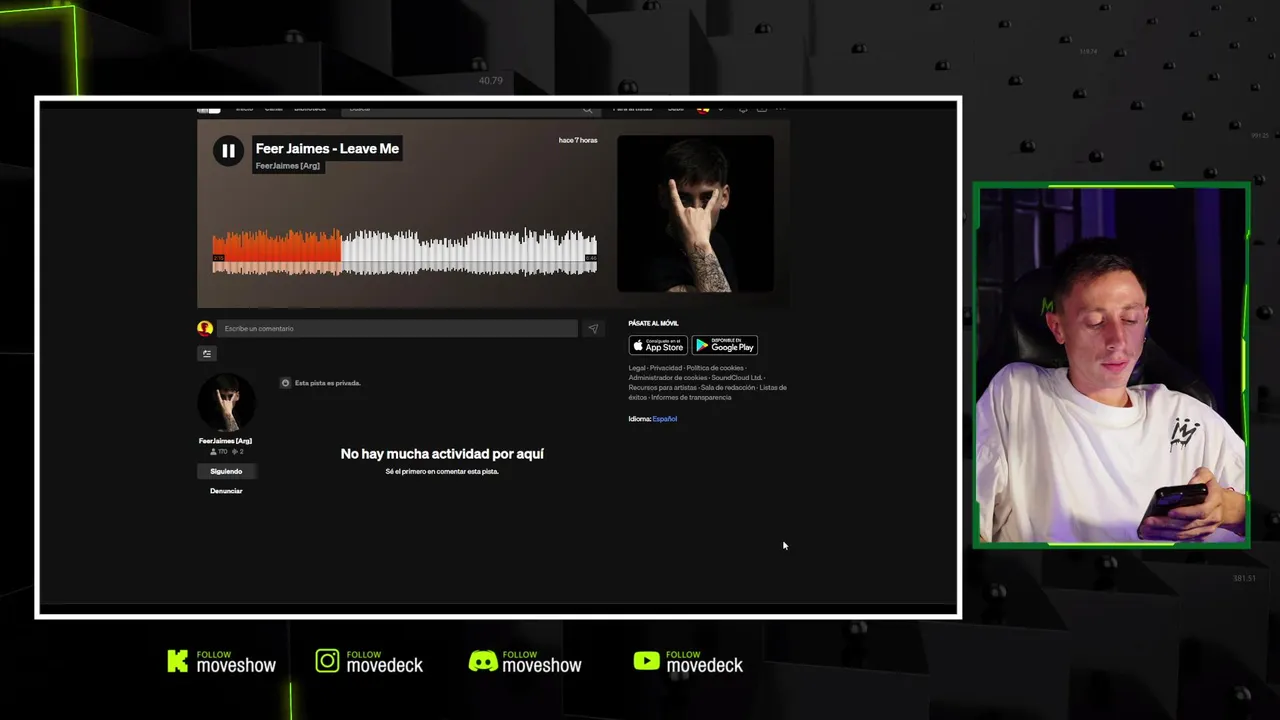Toggle the Siguiendo follow button
The width and height of the screenshot is (1280, 720).
226,471
